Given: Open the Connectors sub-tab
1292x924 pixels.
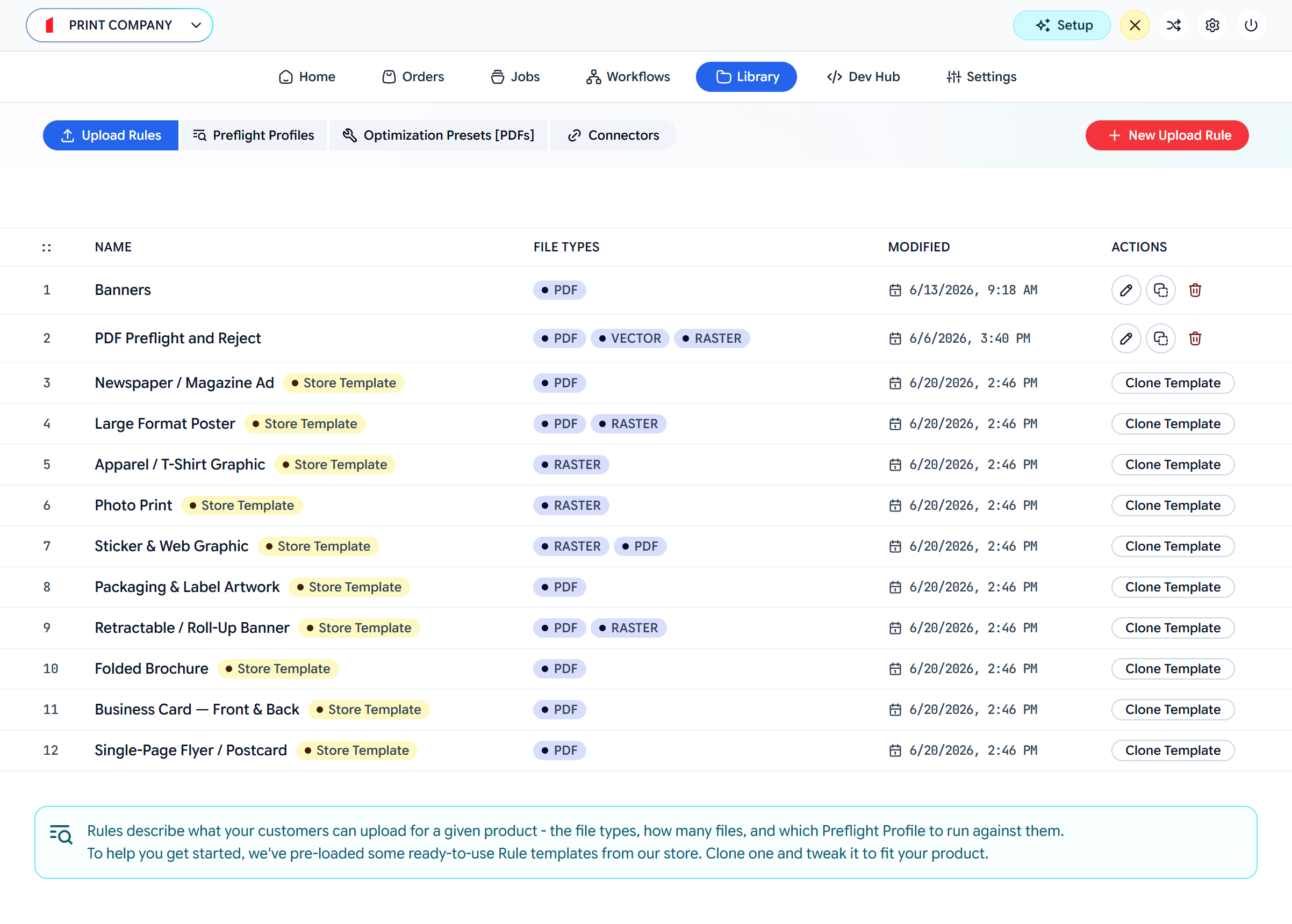Looking at the screenshot, I should click(x=613, y=135).
